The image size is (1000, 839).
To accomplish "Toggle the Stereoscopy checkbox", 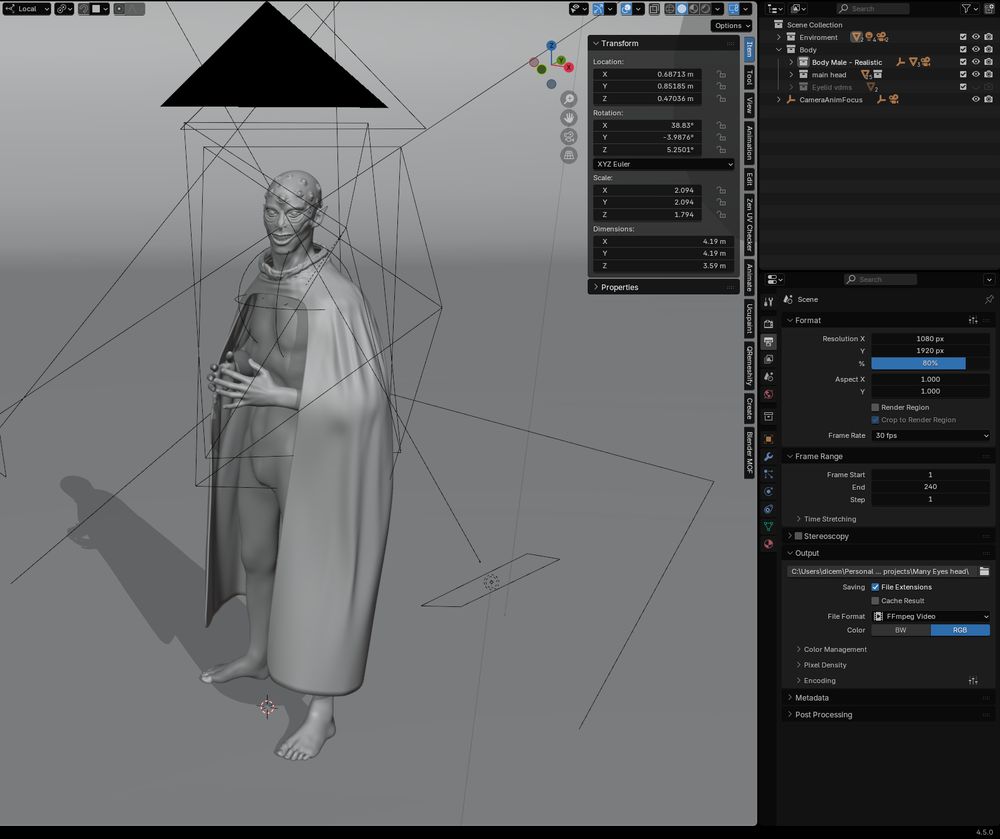I will [x=798, y=536].
